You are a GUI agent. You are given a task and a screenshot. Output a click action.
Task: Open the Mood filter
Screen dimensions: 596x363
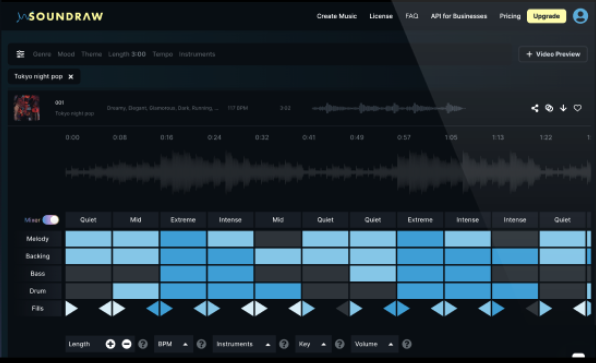pyautogui.click(x=66, y=54)
